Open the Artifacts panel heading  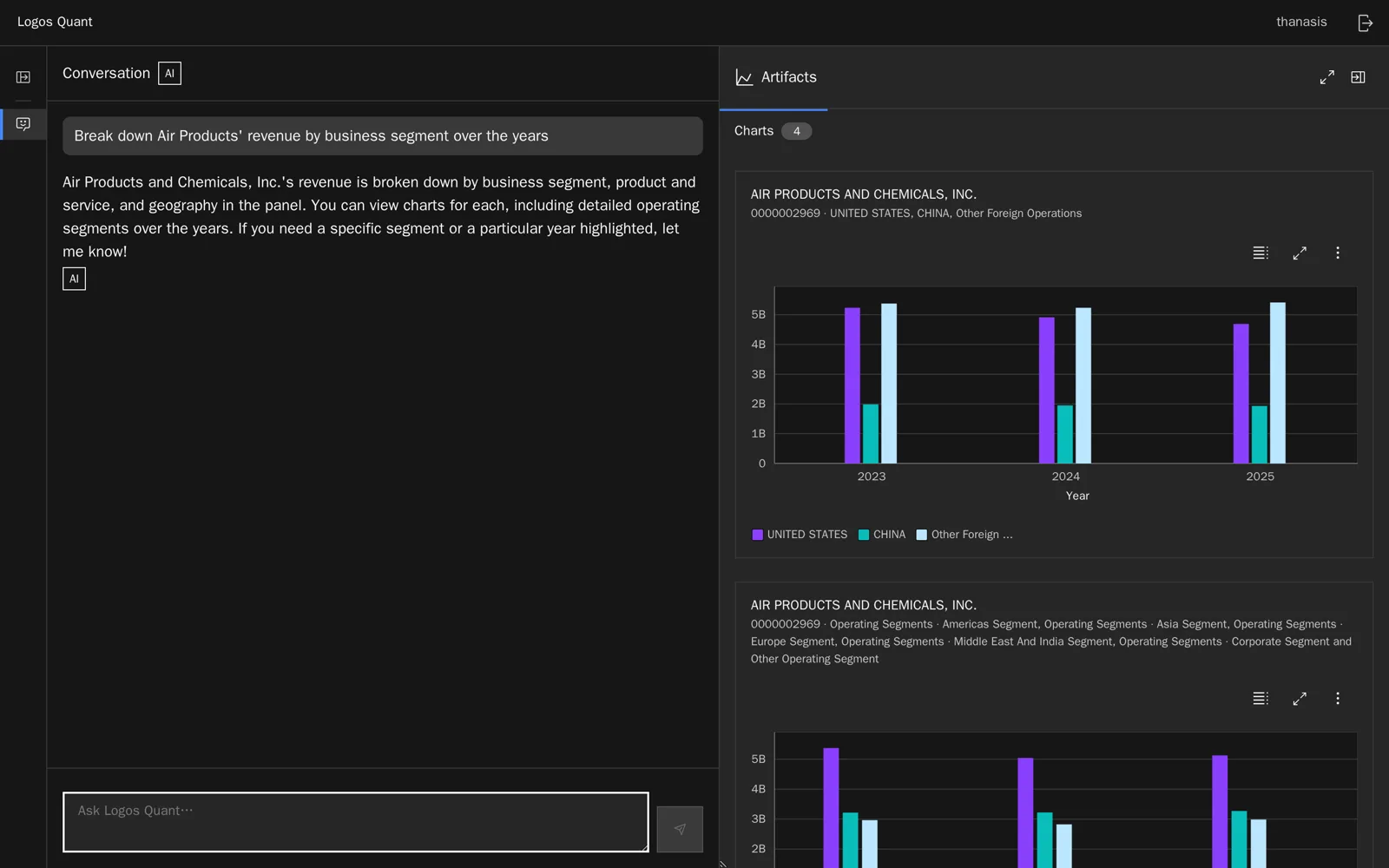788,77
